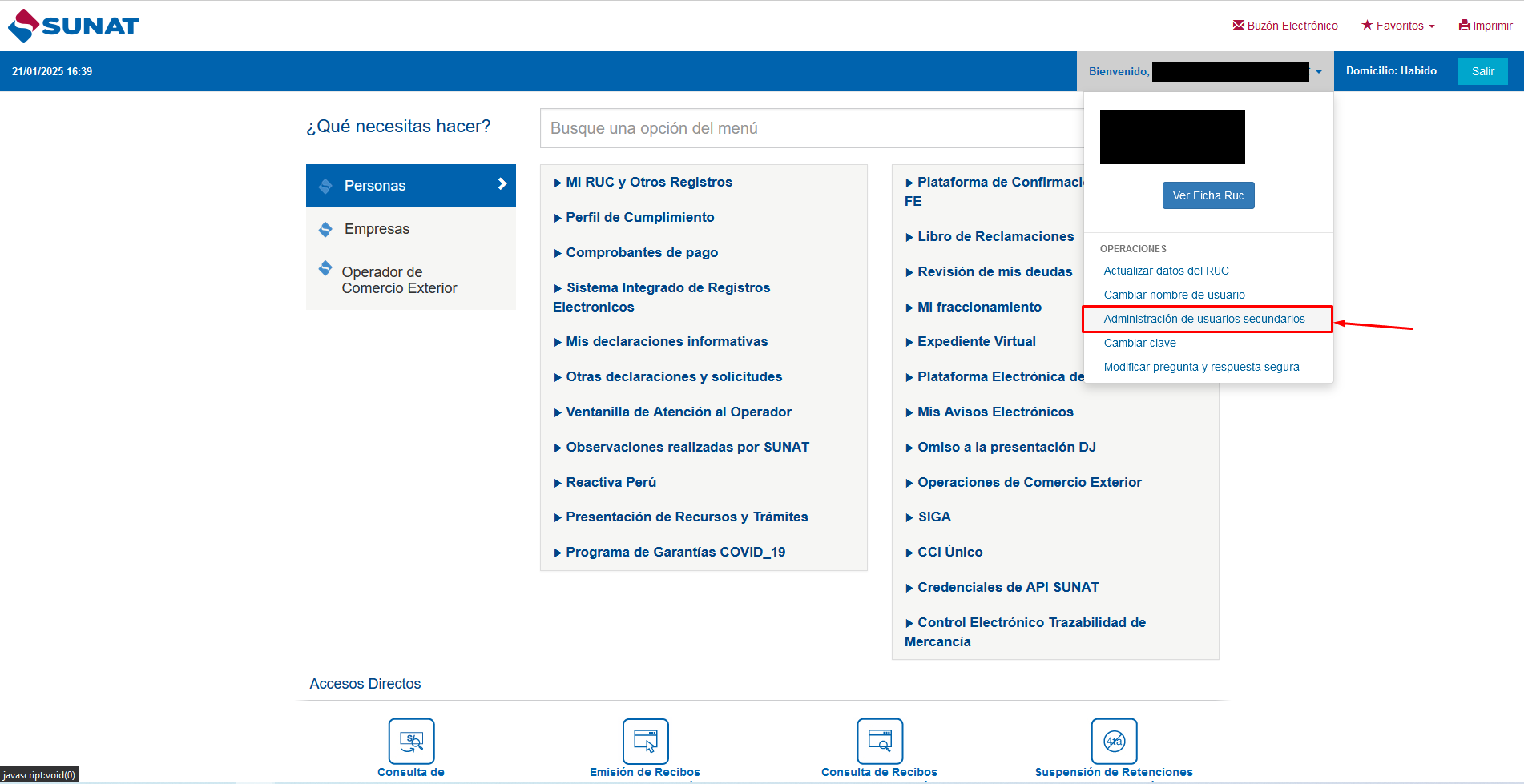The image size is (1524, 784).
Task: Click the Salir button
Action: (x=1482, y=71)
